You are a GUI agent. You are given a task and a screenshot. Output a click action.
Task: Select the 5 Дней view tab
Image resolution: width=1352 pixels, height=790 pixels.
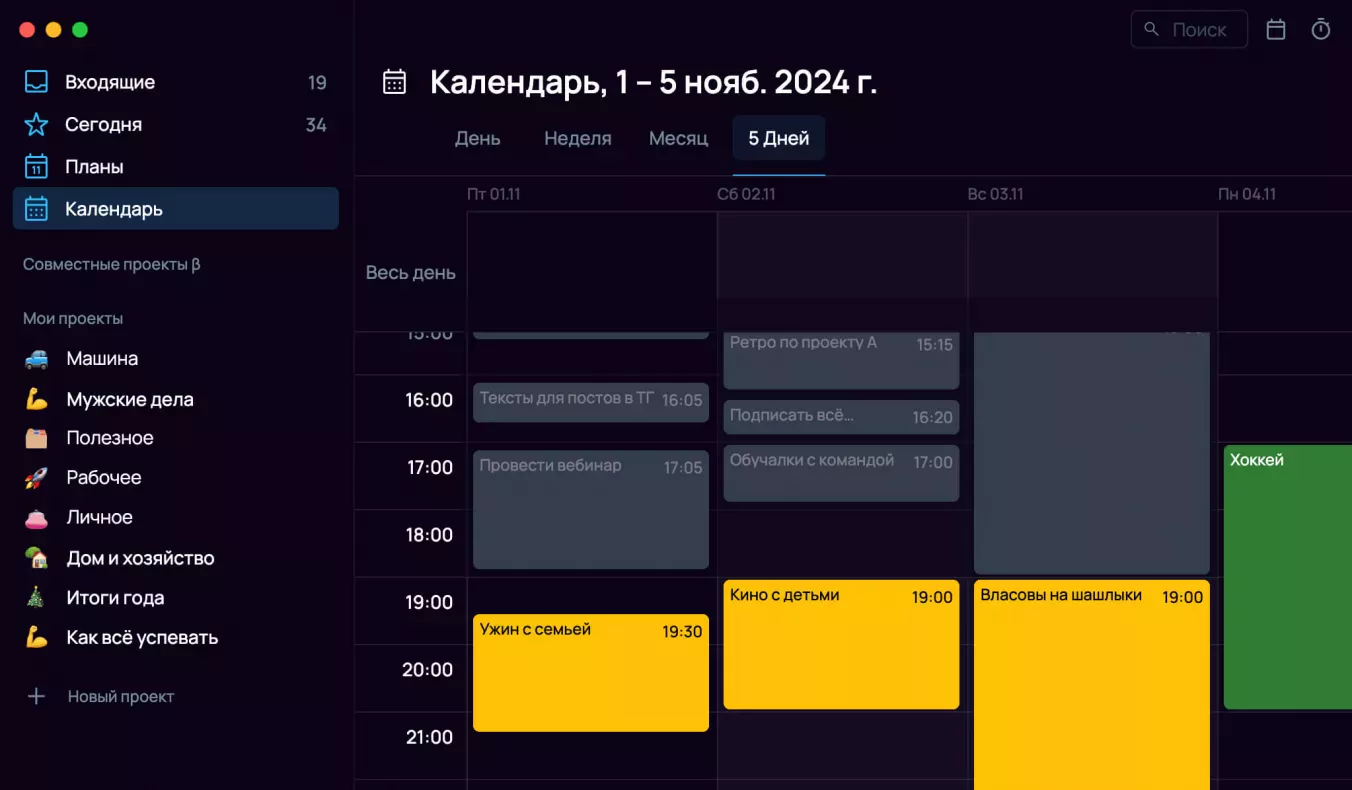[779, 138]
